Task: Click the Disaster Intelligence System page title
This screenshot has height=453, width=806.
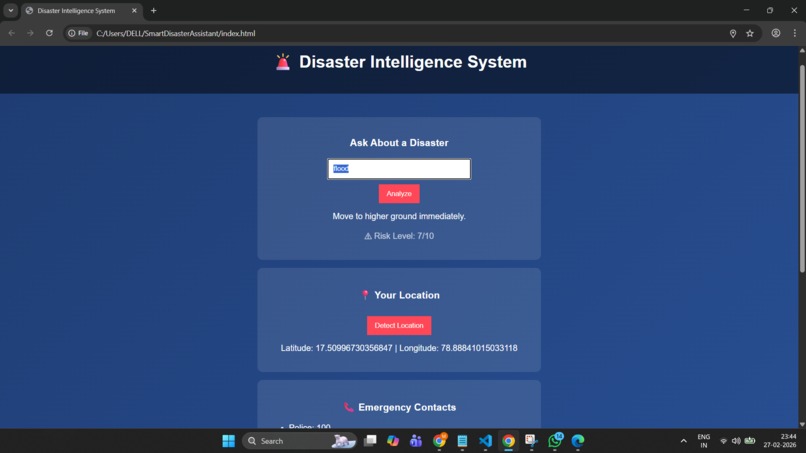Action: pos(413,62)
